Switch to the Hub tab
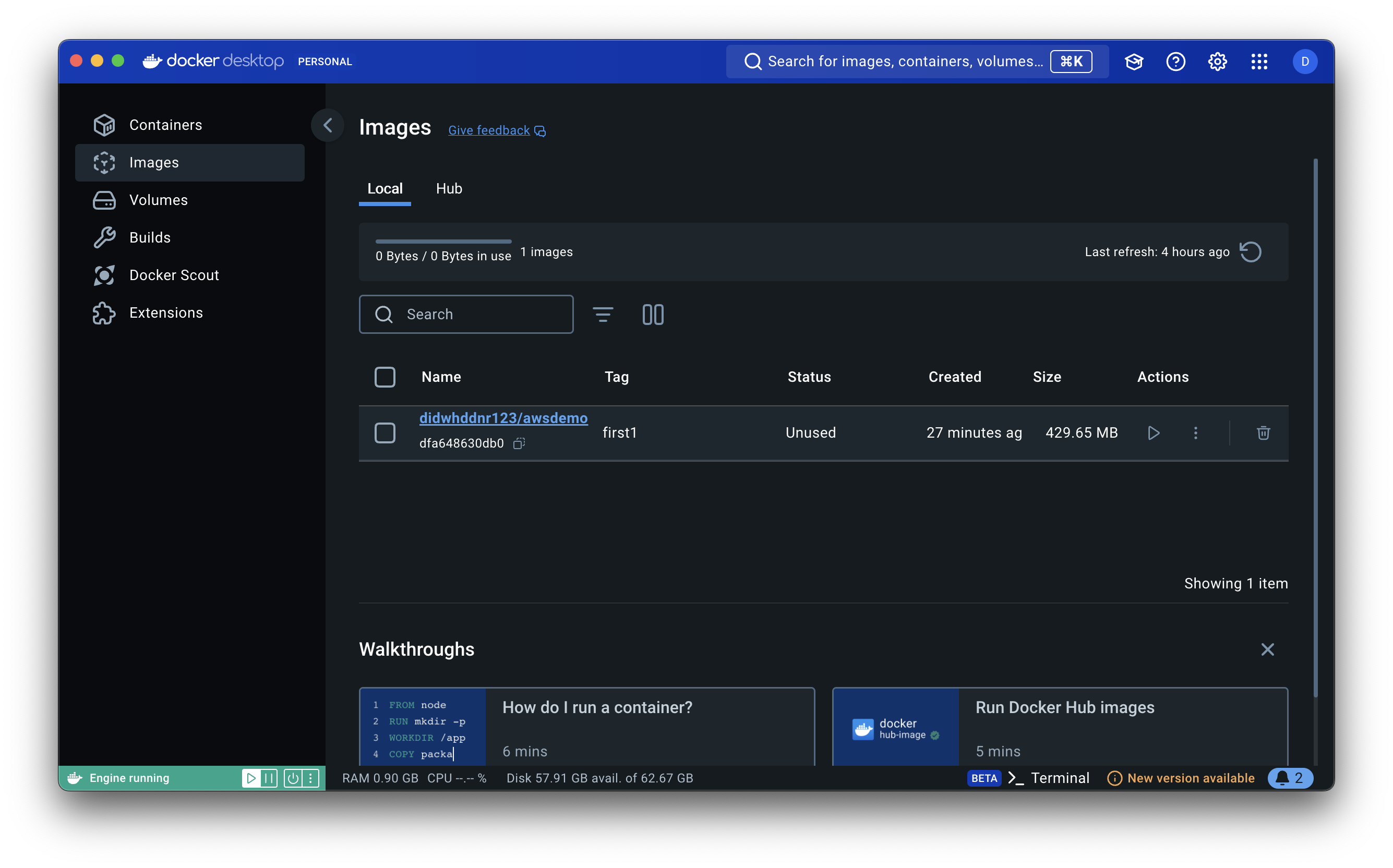The height and width of the screenshot is (868, 1393). 449,189
